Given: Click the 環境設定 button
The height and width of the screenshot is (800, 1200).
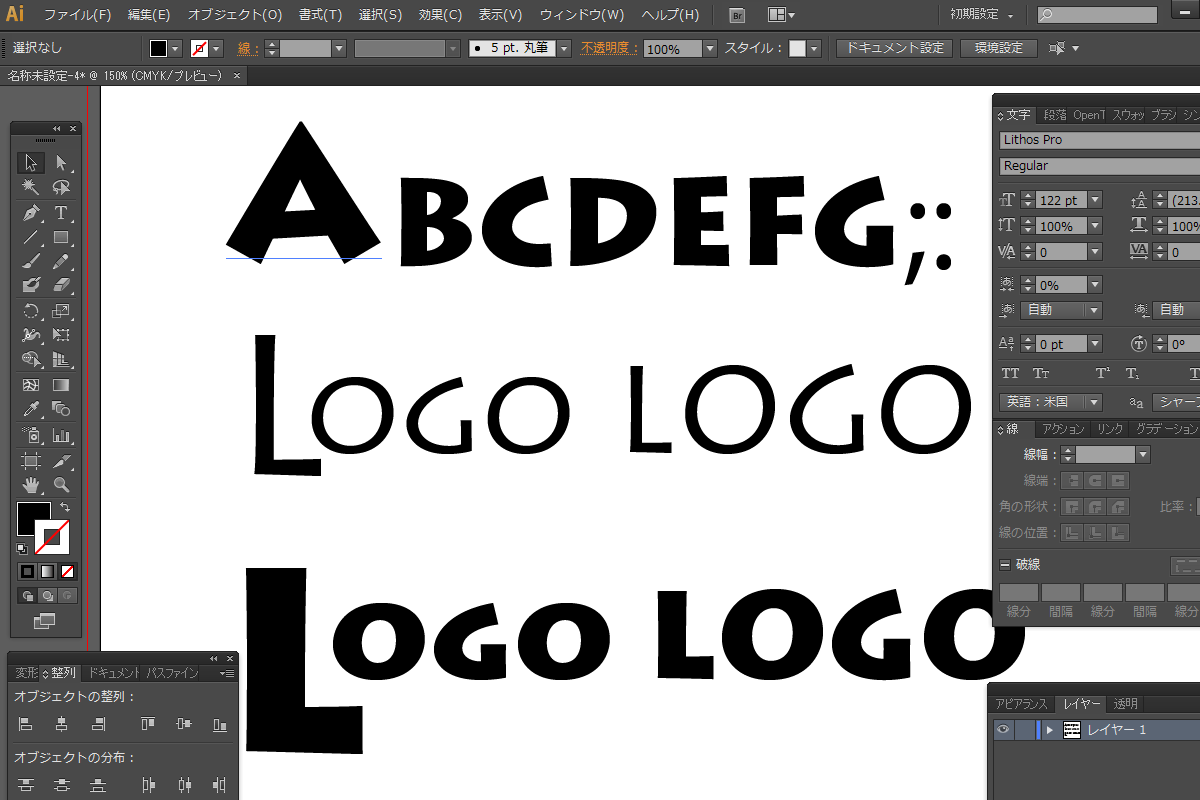Looking at the screenshot, I should pyautogui.click(x=998, y=48).
